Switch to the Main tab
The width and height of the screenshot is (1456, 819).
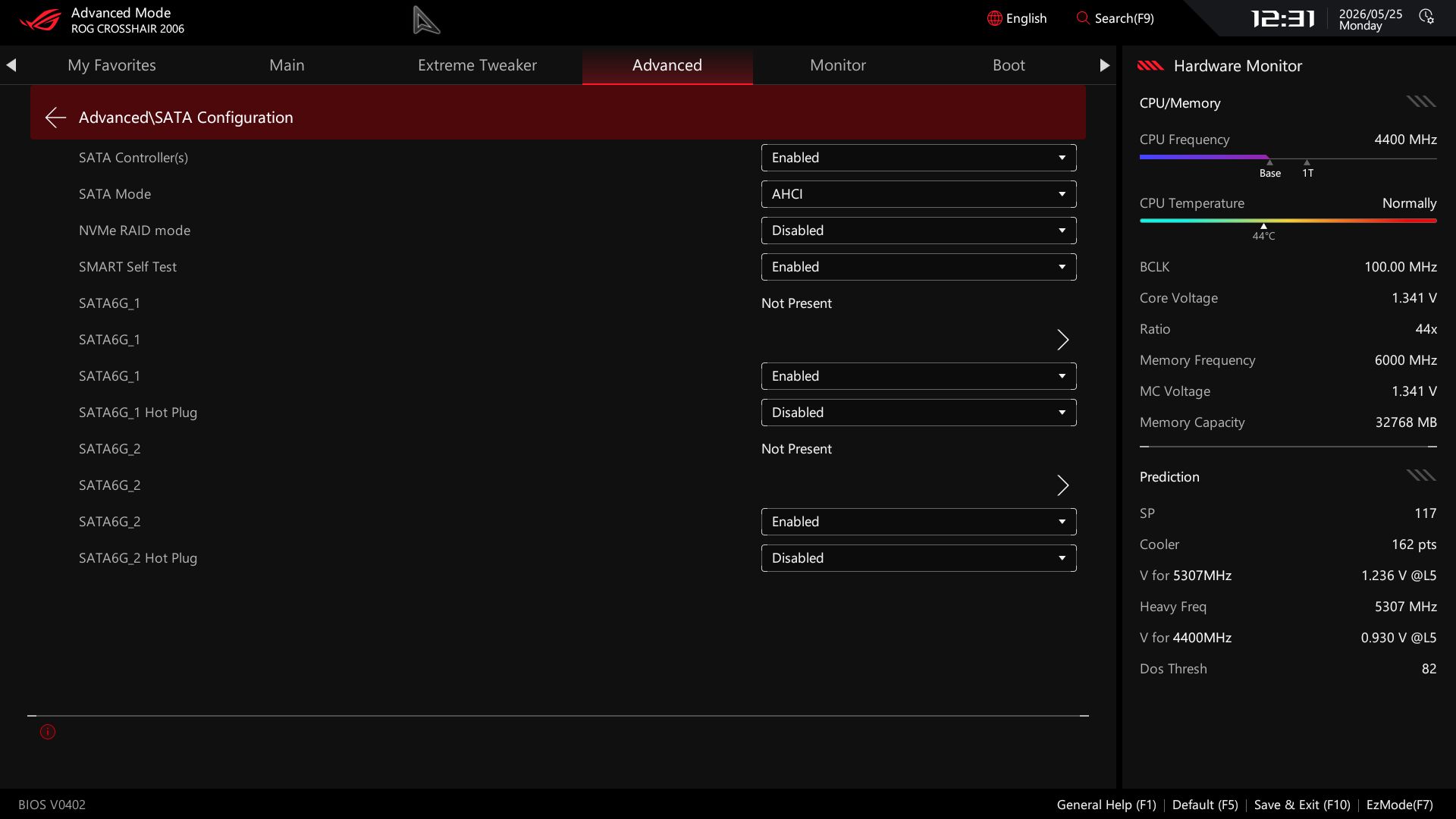[x=287, y=65]
